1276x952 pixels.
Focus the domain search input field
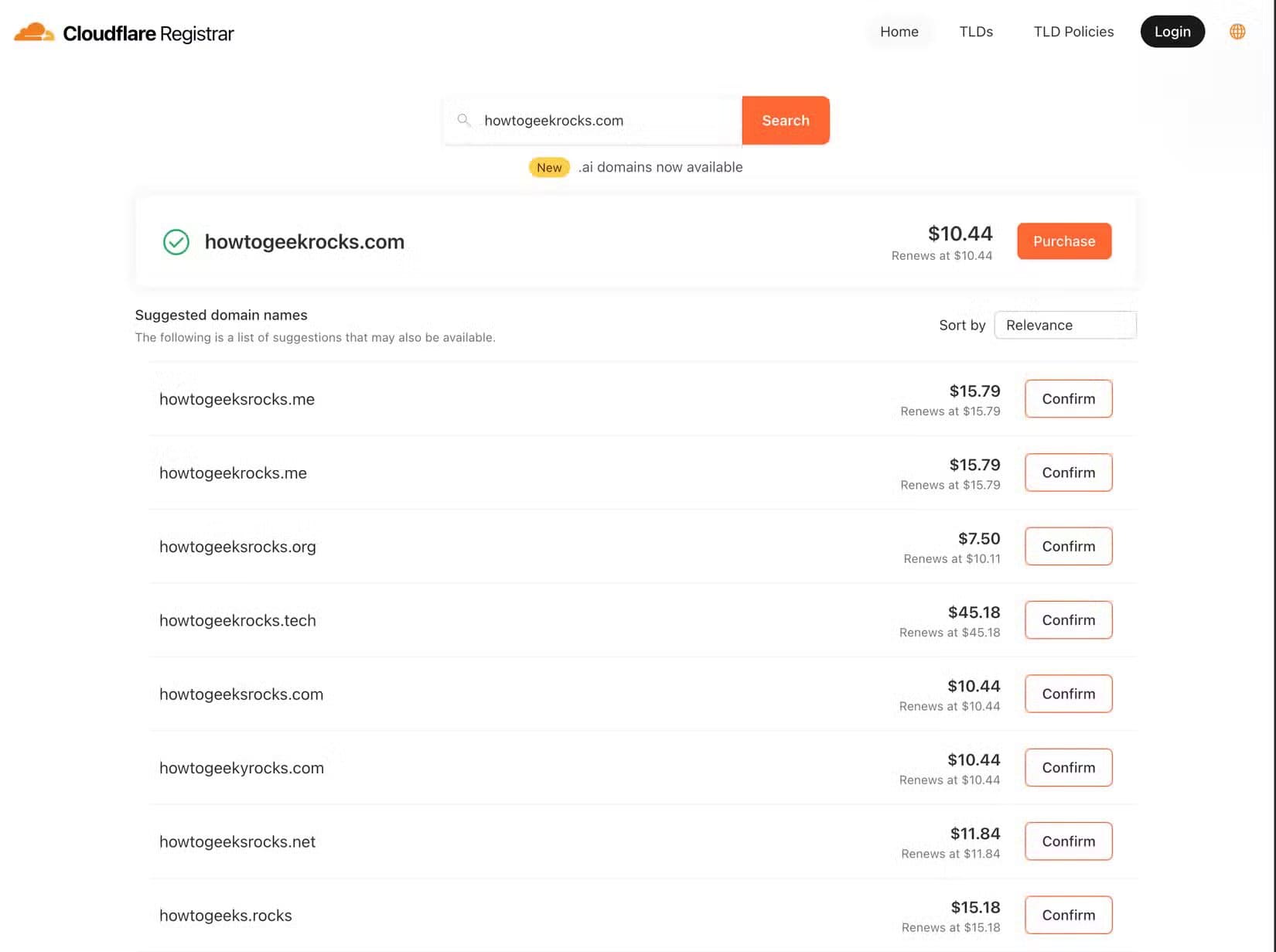592,121
